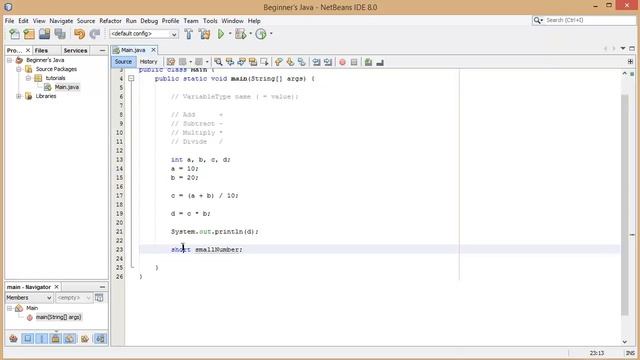Click the Uncomment icon in editor toolbar

point(380,62)
